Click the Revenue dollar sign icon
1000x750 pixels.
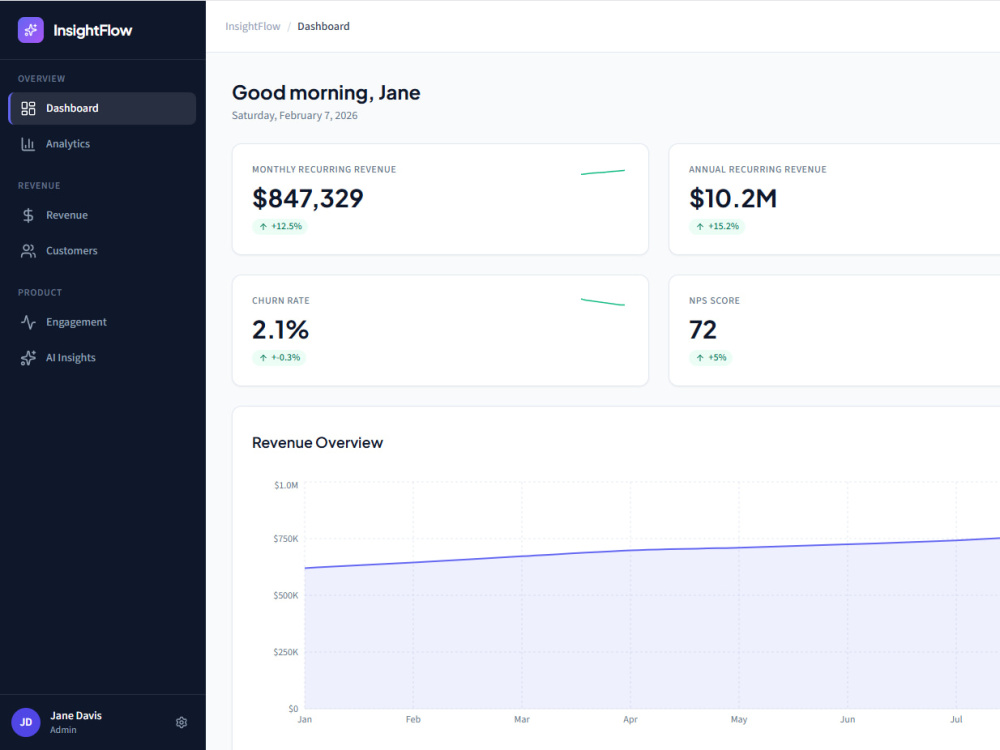coord(28,216)
